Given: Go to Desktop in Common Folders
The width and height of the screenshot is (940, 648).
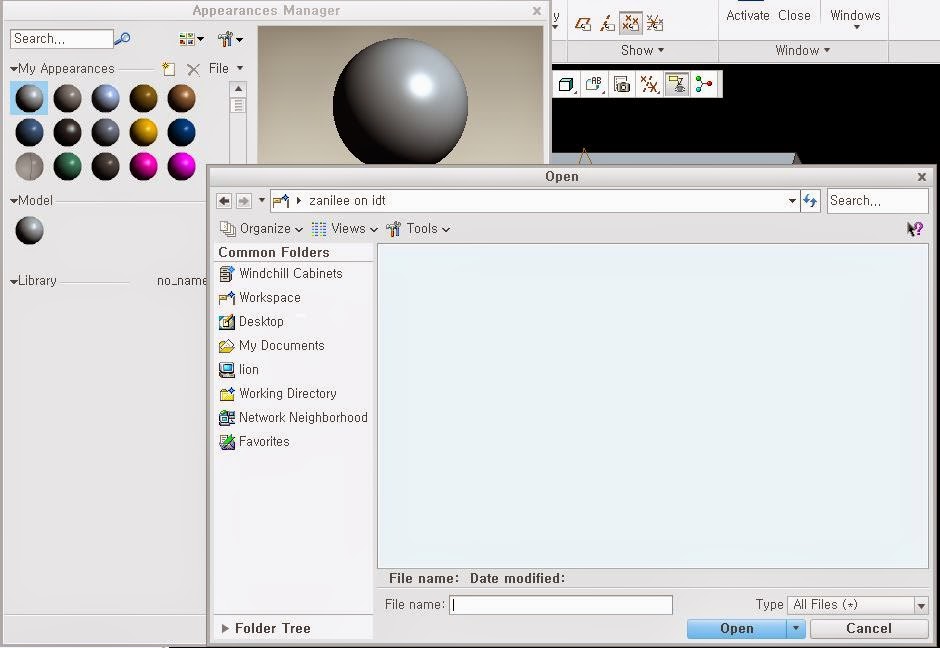Looking at the screenshot, I should coord(251,321).
